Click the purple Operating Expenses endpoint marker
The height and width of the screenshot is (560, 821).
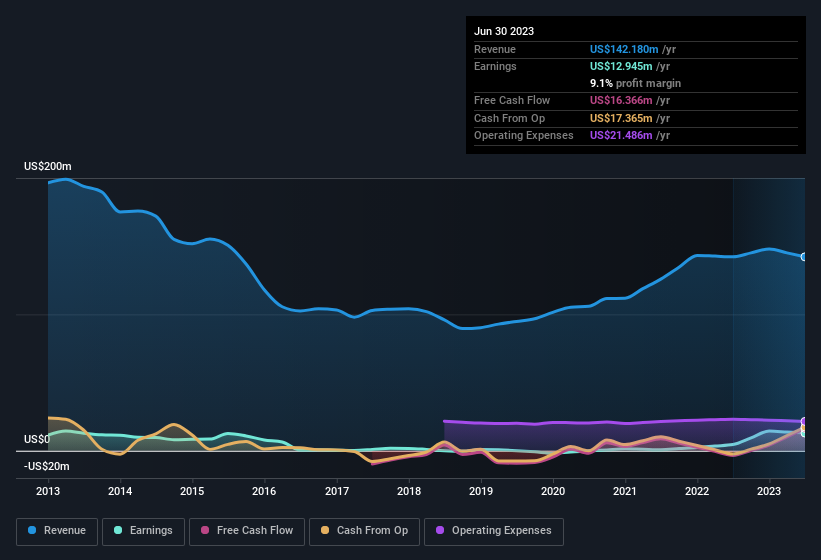(x=803, y=421)
